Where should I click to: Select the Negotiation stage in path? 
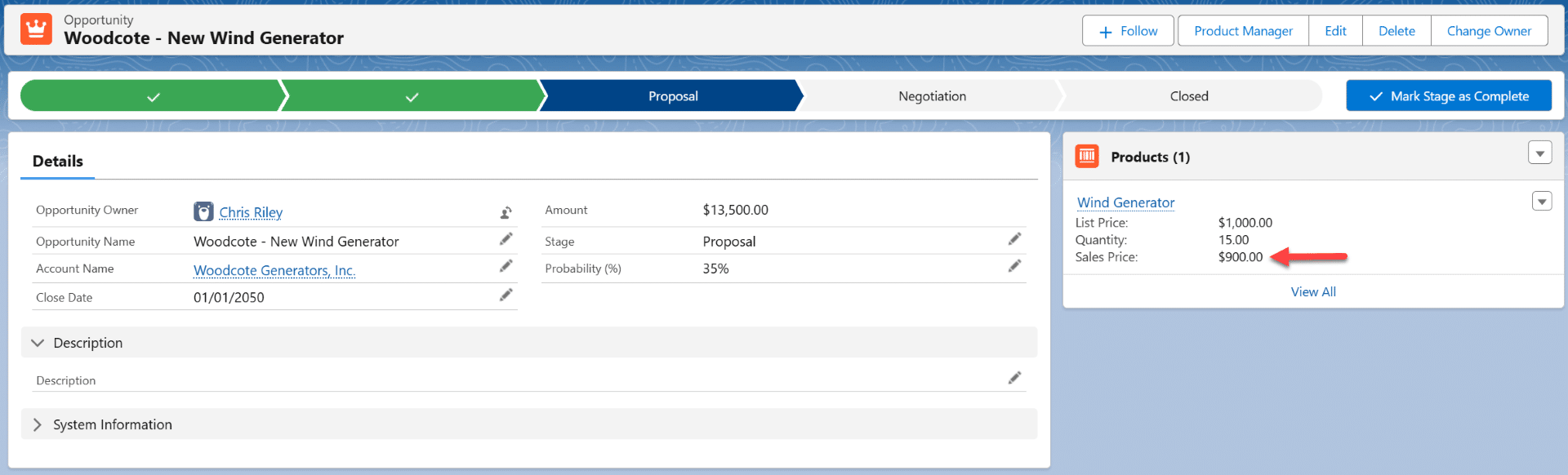tap(932, 96)
